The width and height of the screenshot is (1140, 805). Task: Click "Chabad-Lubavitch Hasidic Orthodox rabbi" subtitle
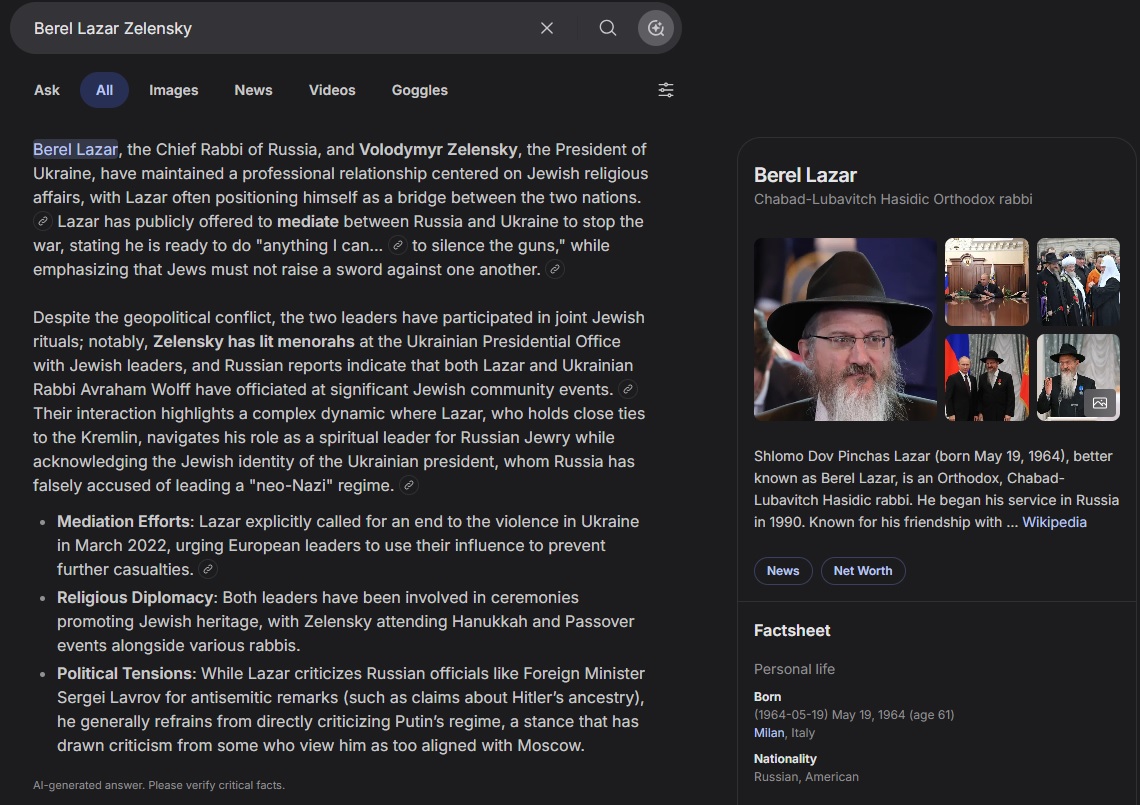coord(893,199)
